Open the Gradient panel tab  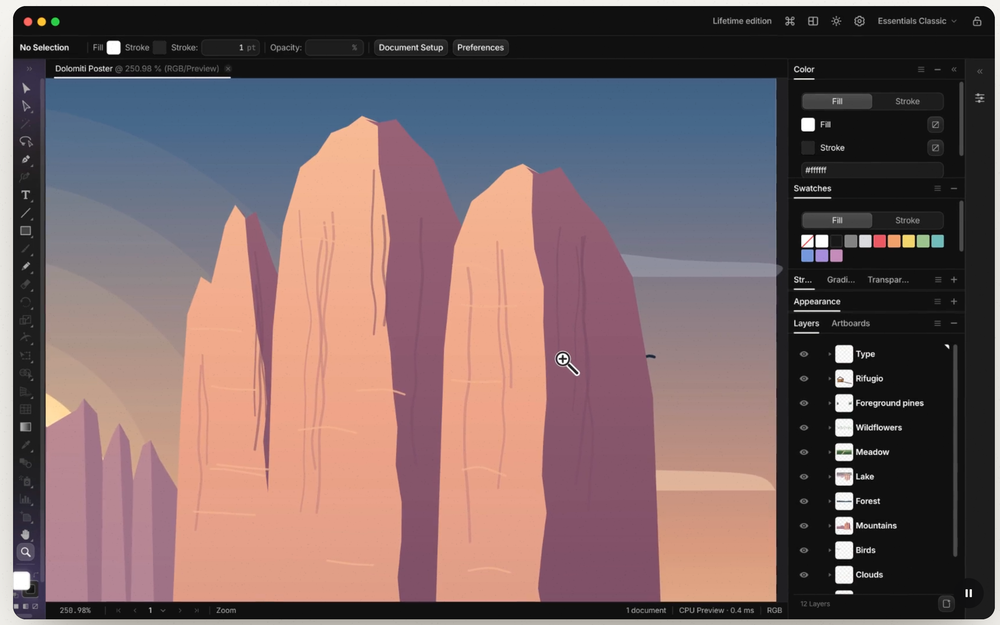click(x=841, y=280)
